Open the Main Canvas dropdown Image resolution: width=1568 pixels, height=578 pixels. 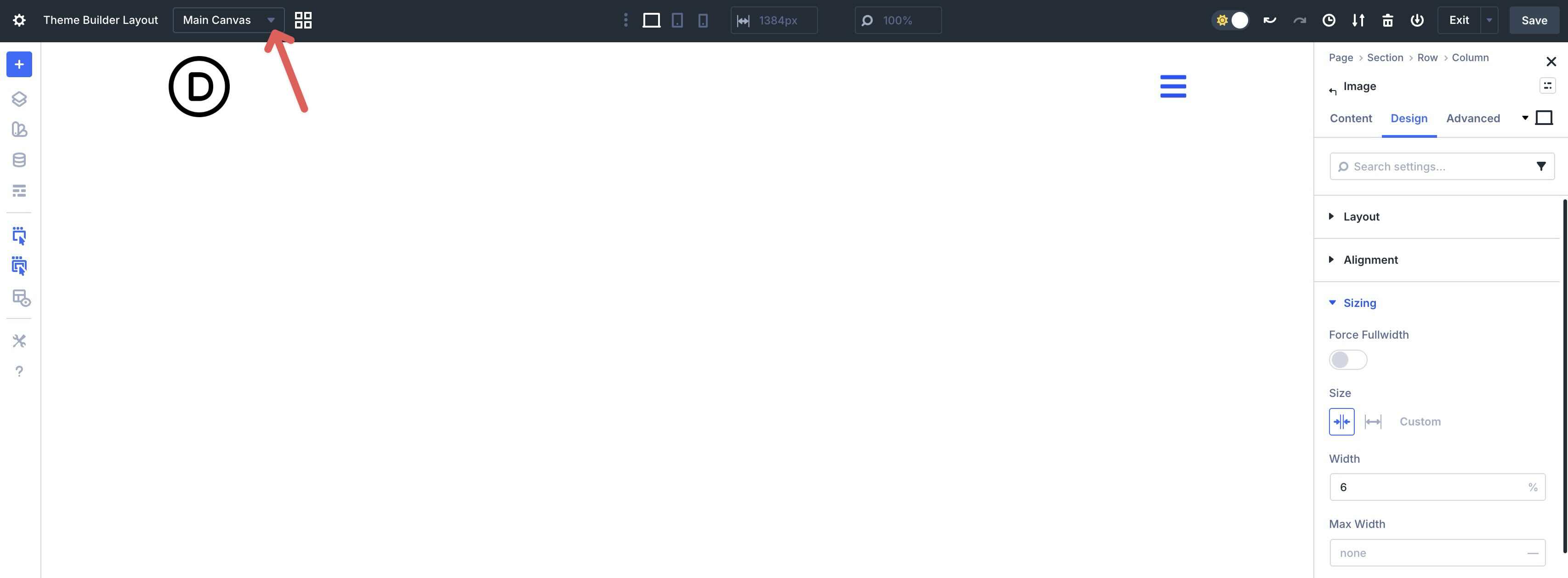[x=227, y=19]
